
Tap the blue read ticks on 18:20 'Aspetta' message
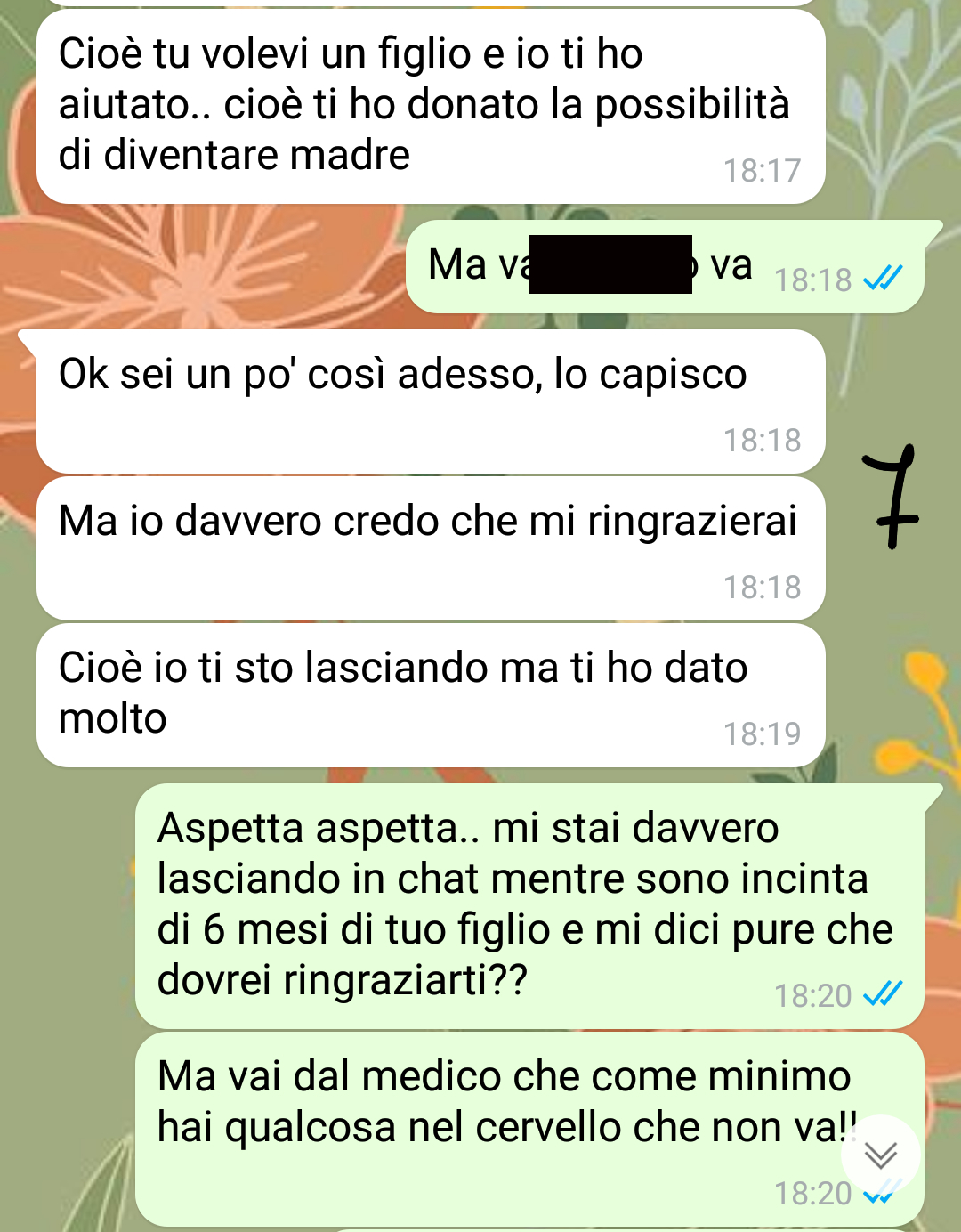coord(883,993)
